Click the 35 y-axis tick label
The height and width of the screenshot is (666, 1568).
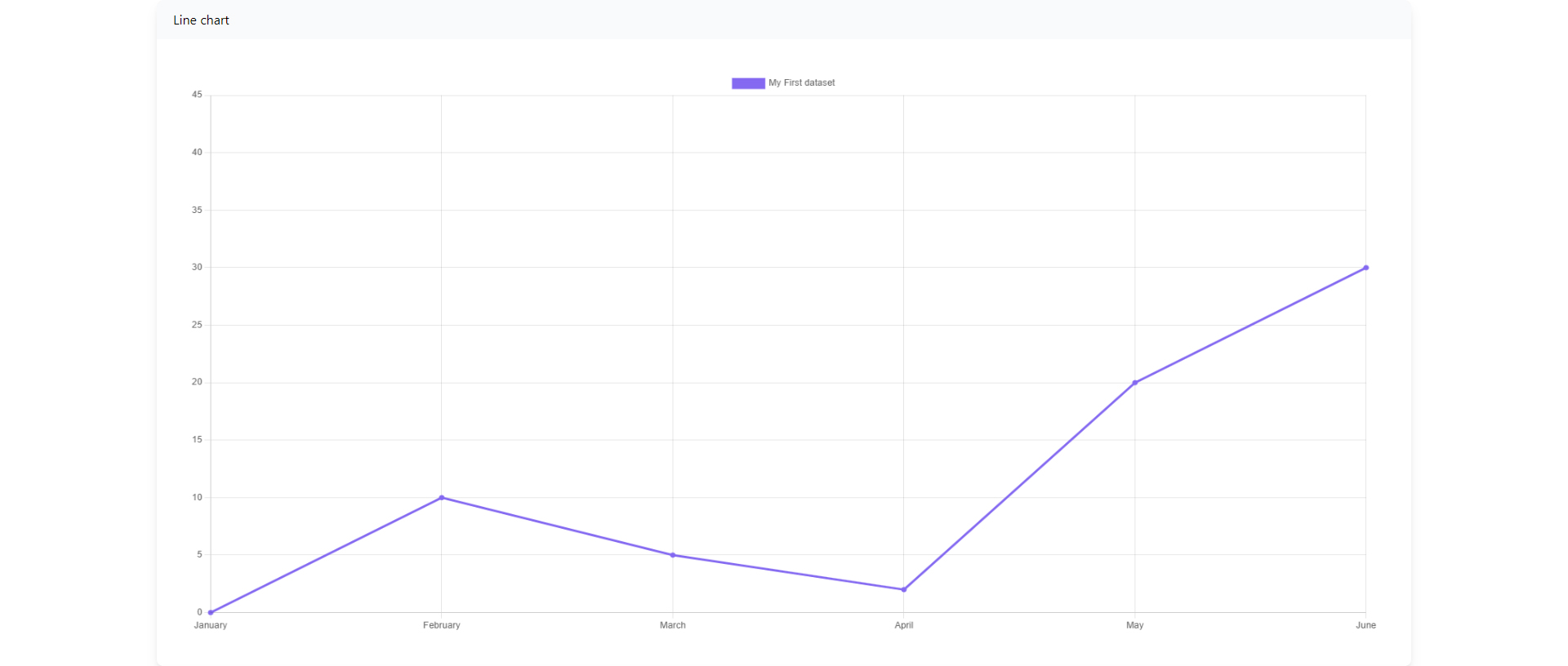coord(197,210)
